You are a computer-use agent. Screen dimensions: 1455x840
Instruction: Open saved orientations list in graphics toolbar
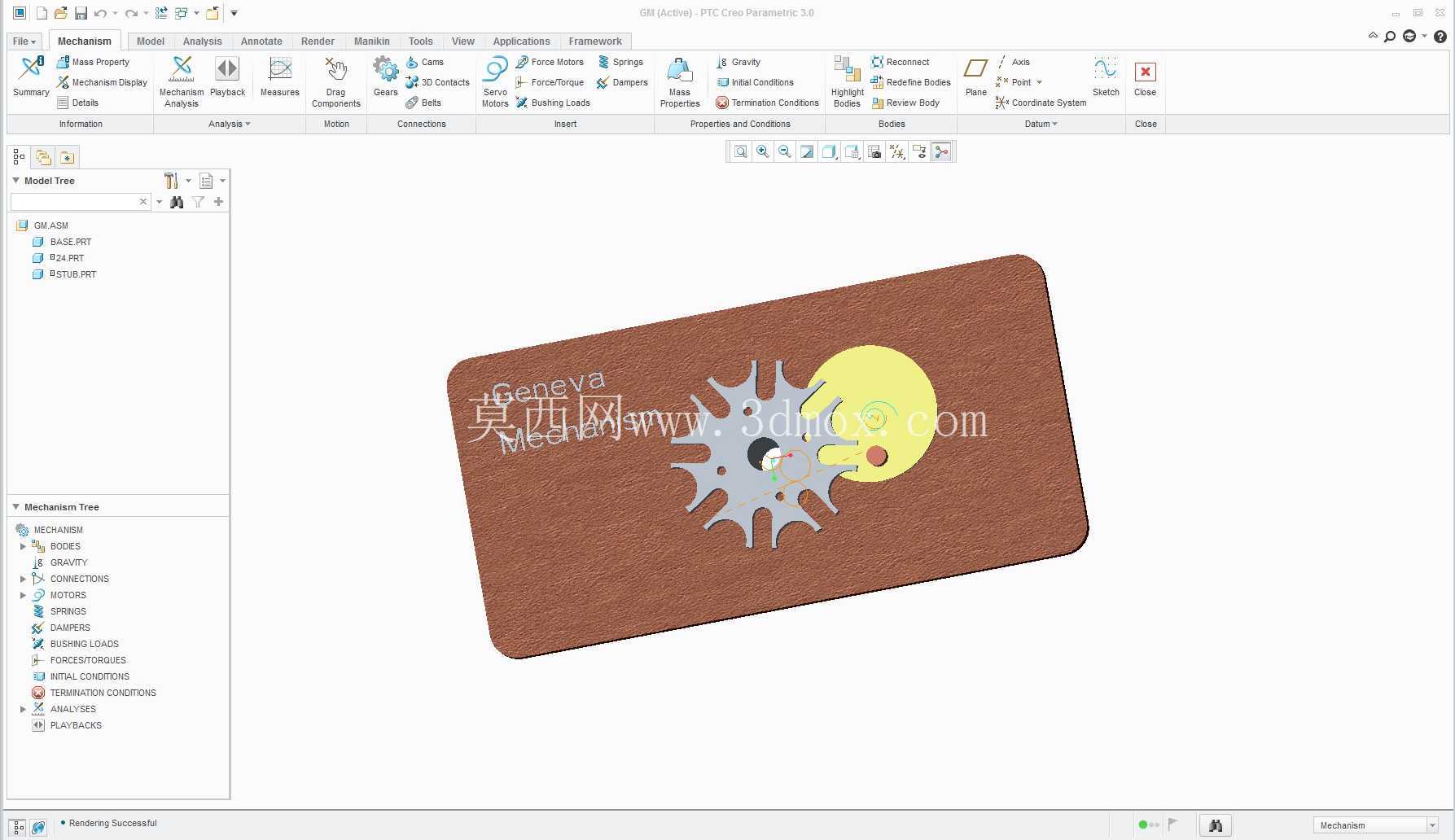tap(852, 151)
